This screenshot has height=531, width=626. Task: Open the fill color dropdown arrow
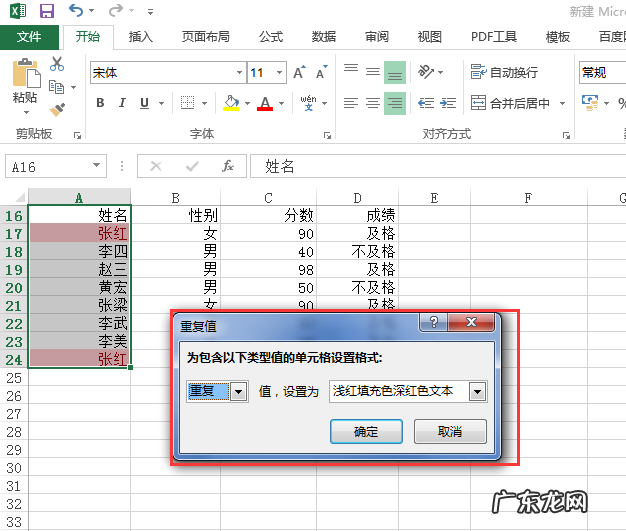(x=248, y=103)
